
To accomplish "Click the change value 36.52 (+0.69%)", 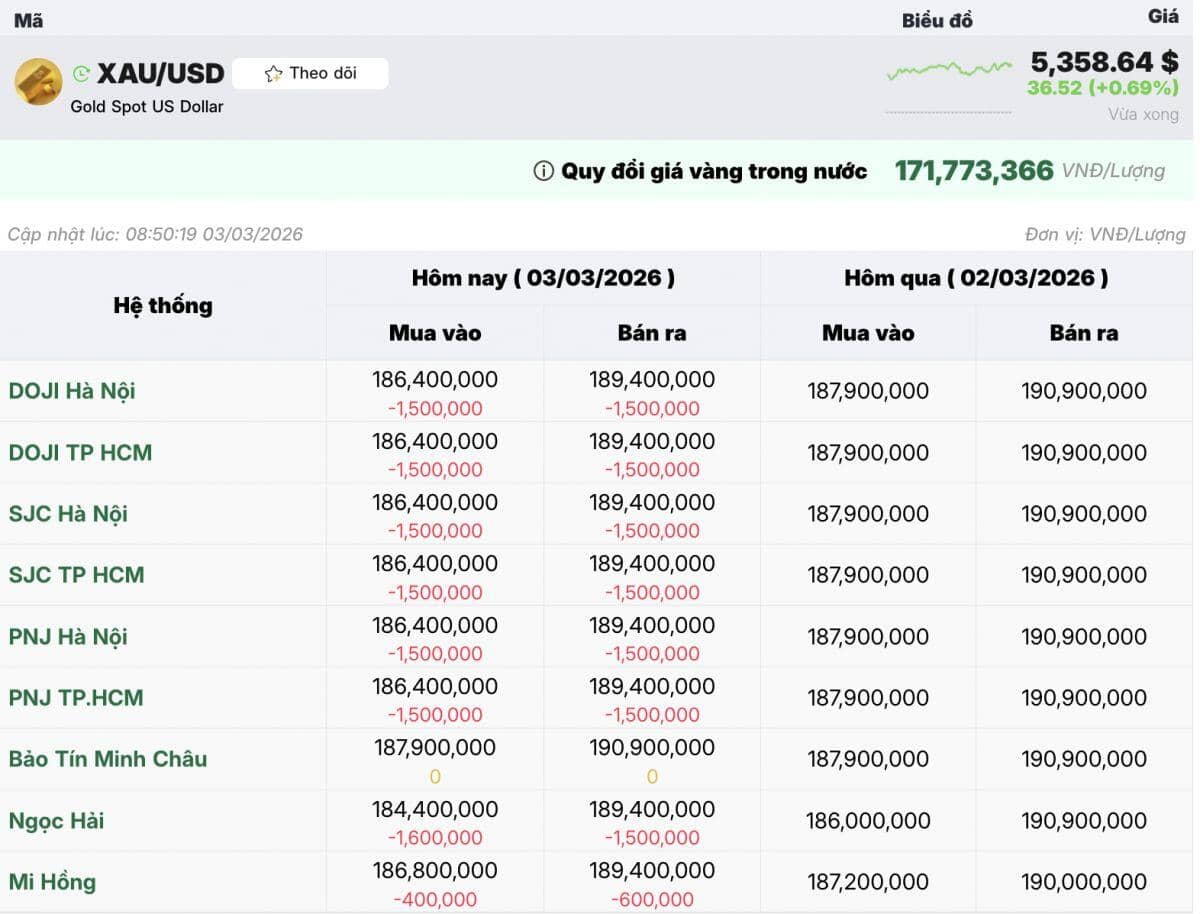I will coord(1103,88).
